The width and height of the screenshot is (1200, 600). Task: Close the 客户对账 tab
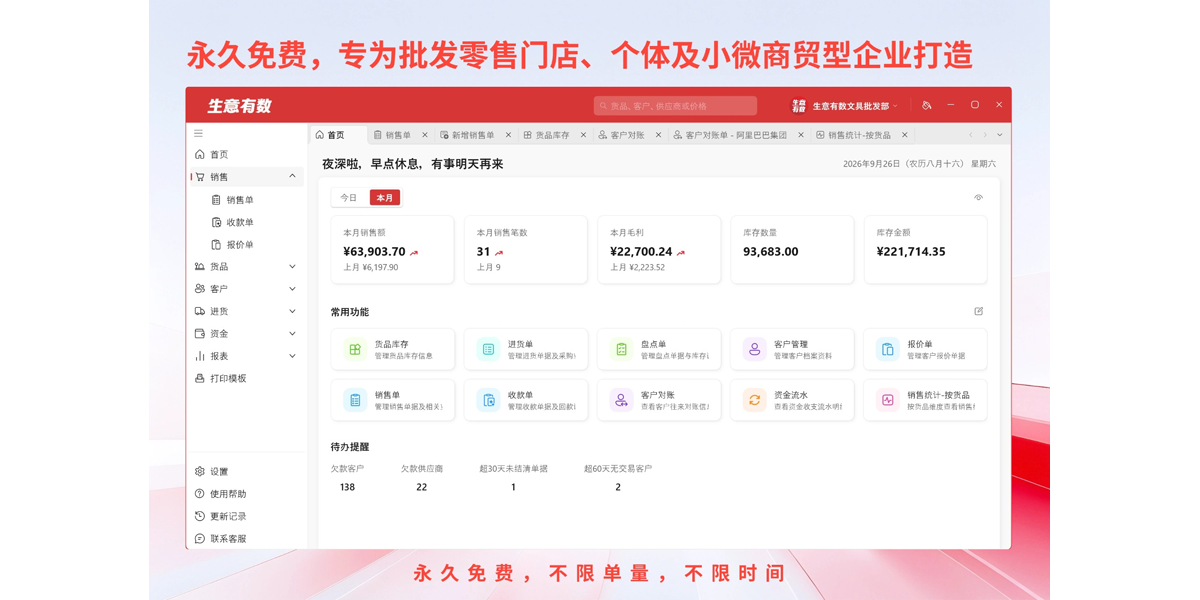pos(658,135)
